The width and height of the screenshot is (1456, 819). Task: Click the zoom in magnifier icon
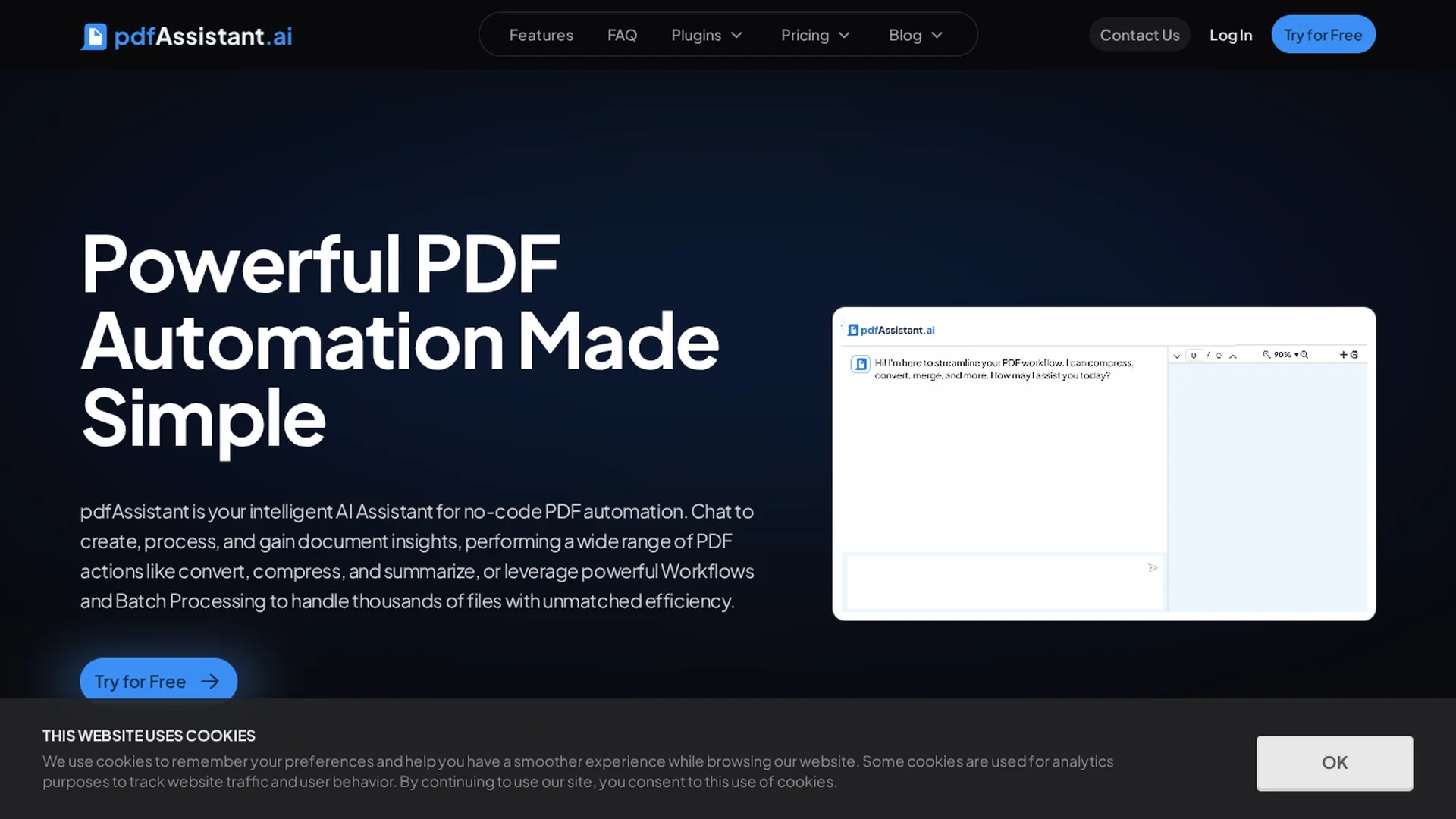(1304, 354)
